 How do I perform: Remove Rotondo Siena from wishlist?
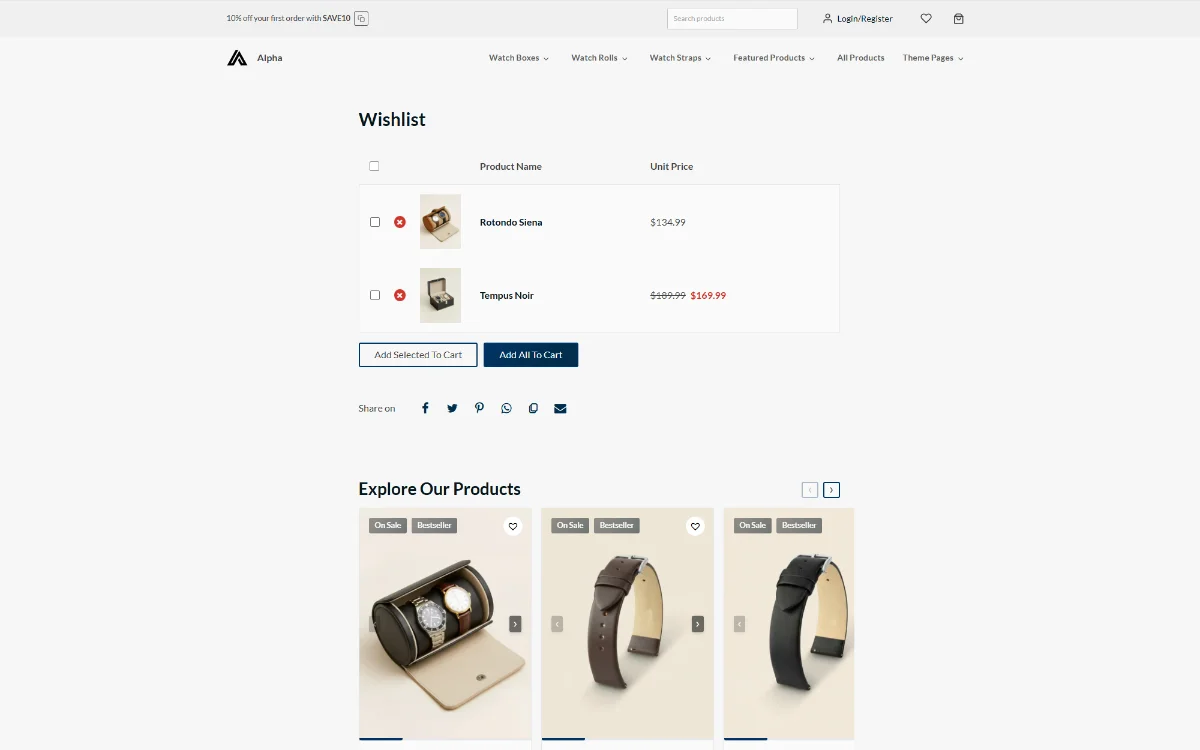tap(400, 222)
